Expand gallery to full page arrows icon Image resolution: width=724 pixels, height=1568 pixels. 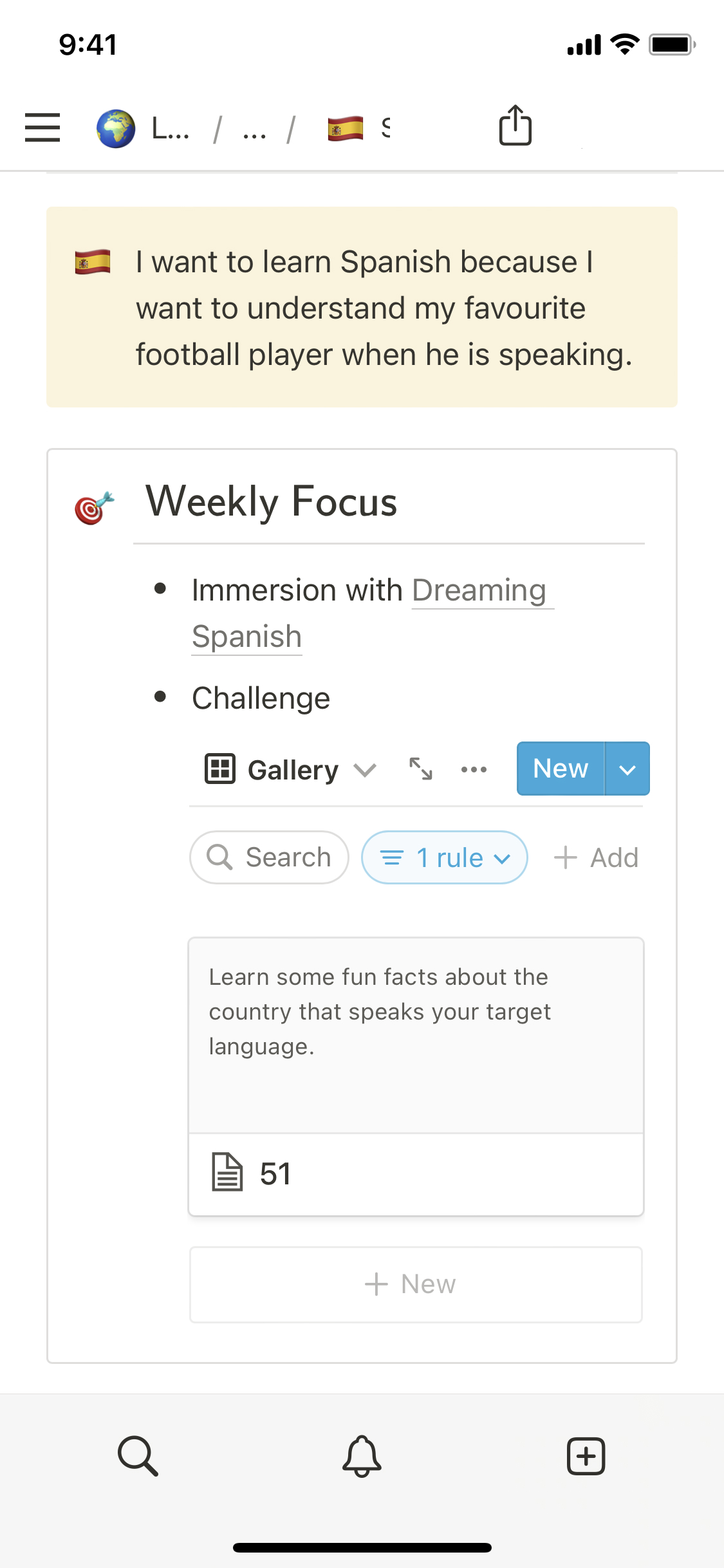(421, 769)
